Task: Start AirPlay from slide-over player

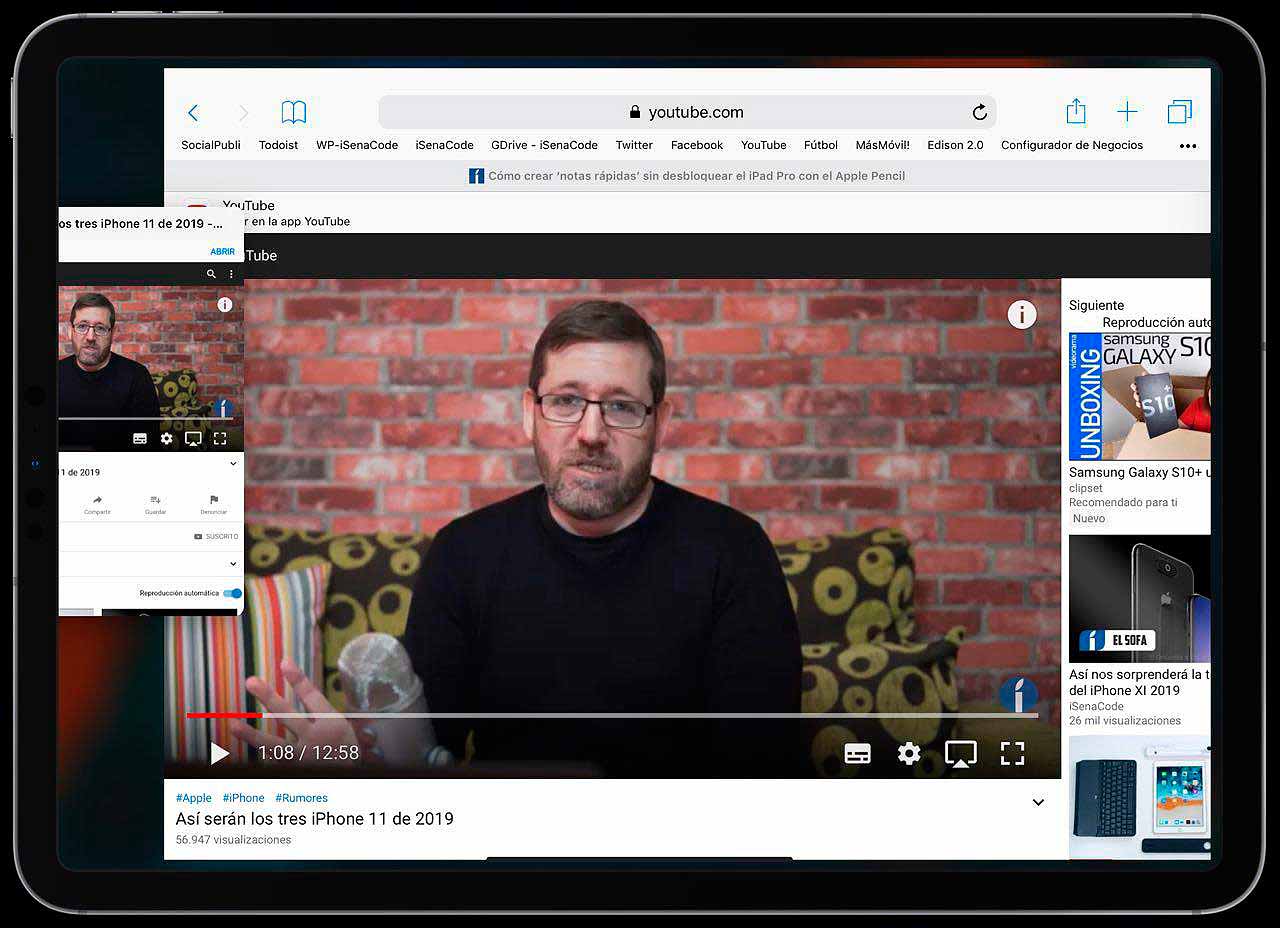Action: [x=193, y=439]
